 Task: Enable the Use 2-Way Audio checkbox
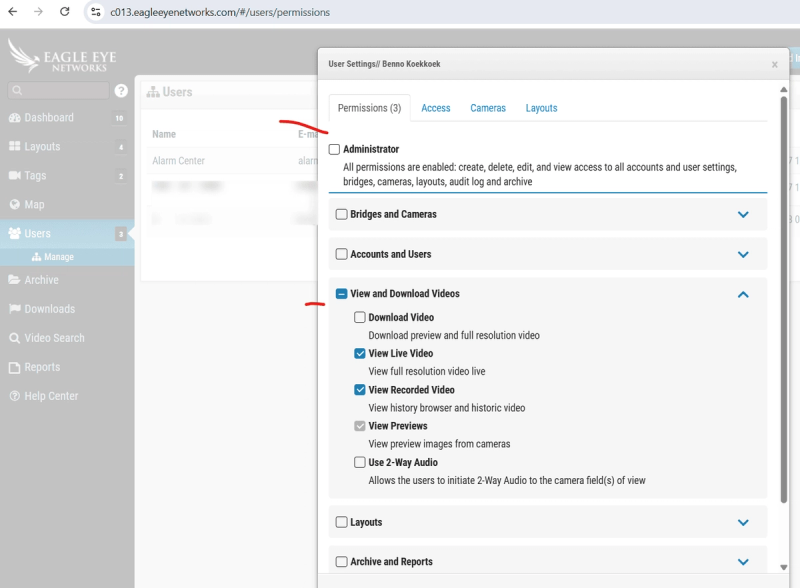click(360, 462)
